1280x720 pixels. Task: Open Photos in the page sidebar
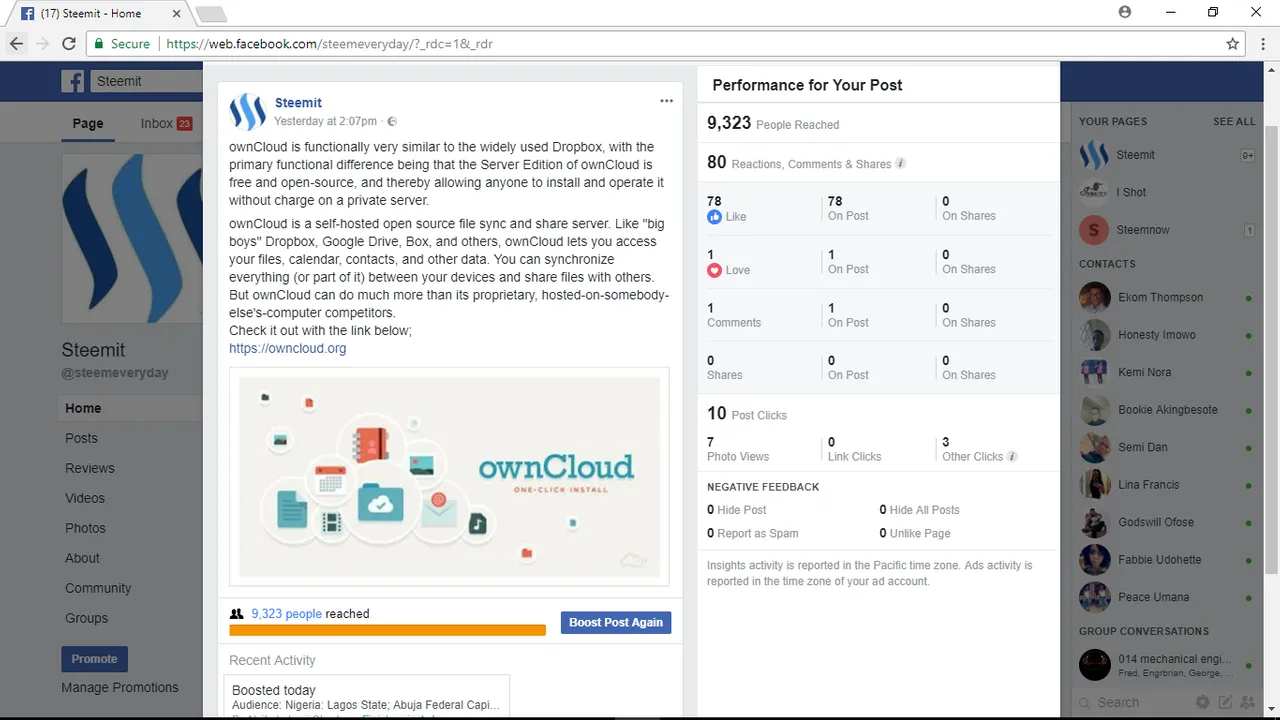point(85,528)
